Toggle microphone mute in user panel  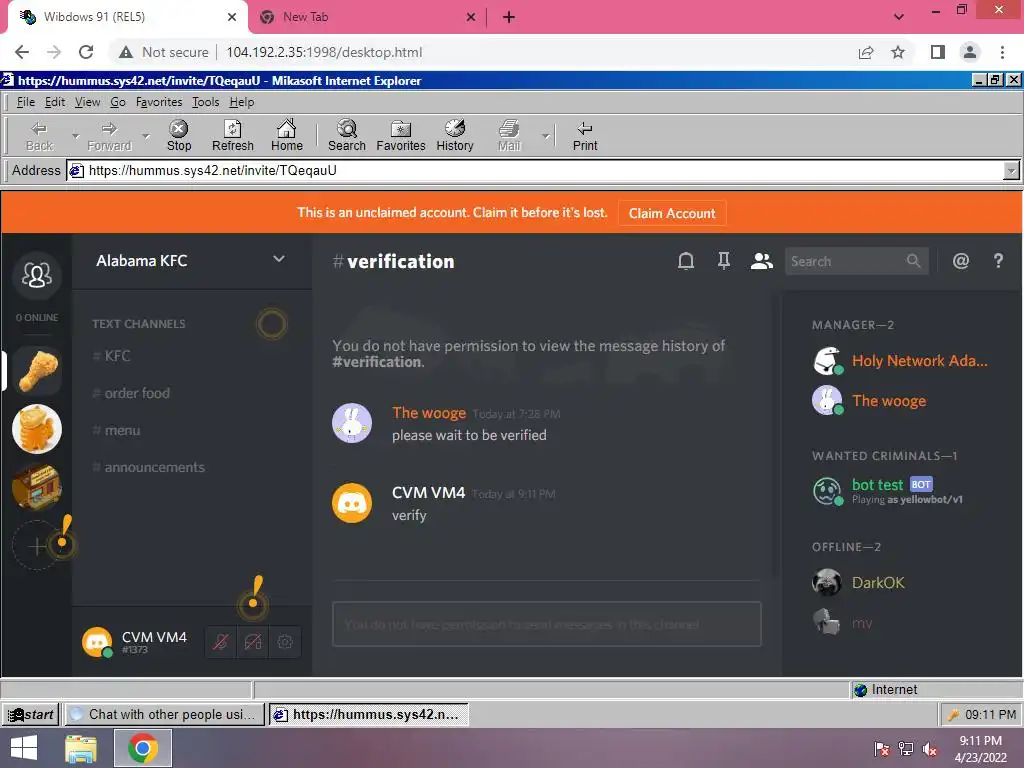[x=221, y=642]
